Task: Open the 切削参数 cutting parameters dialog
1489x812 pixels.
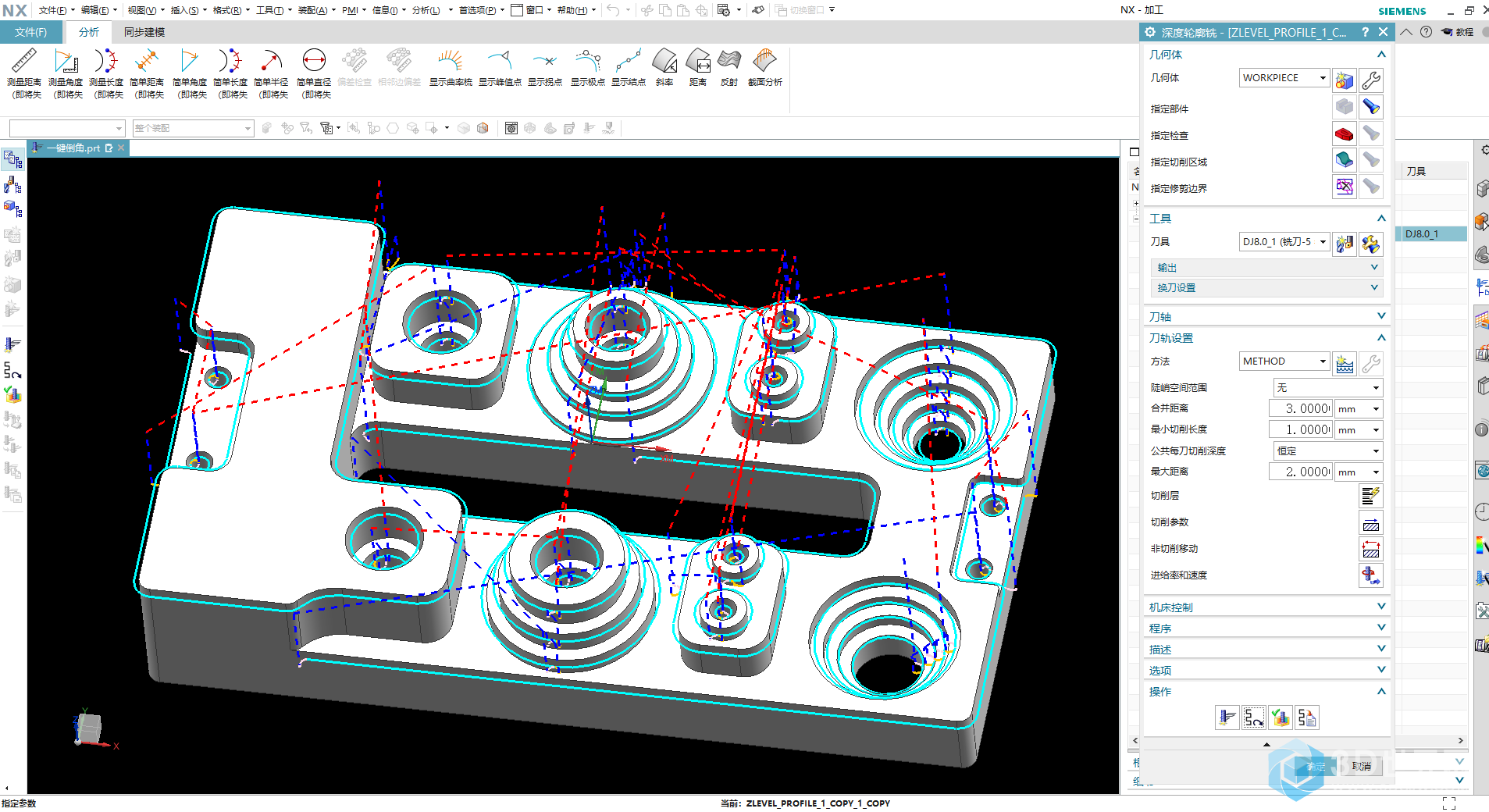Action: tap(1371, 522)
